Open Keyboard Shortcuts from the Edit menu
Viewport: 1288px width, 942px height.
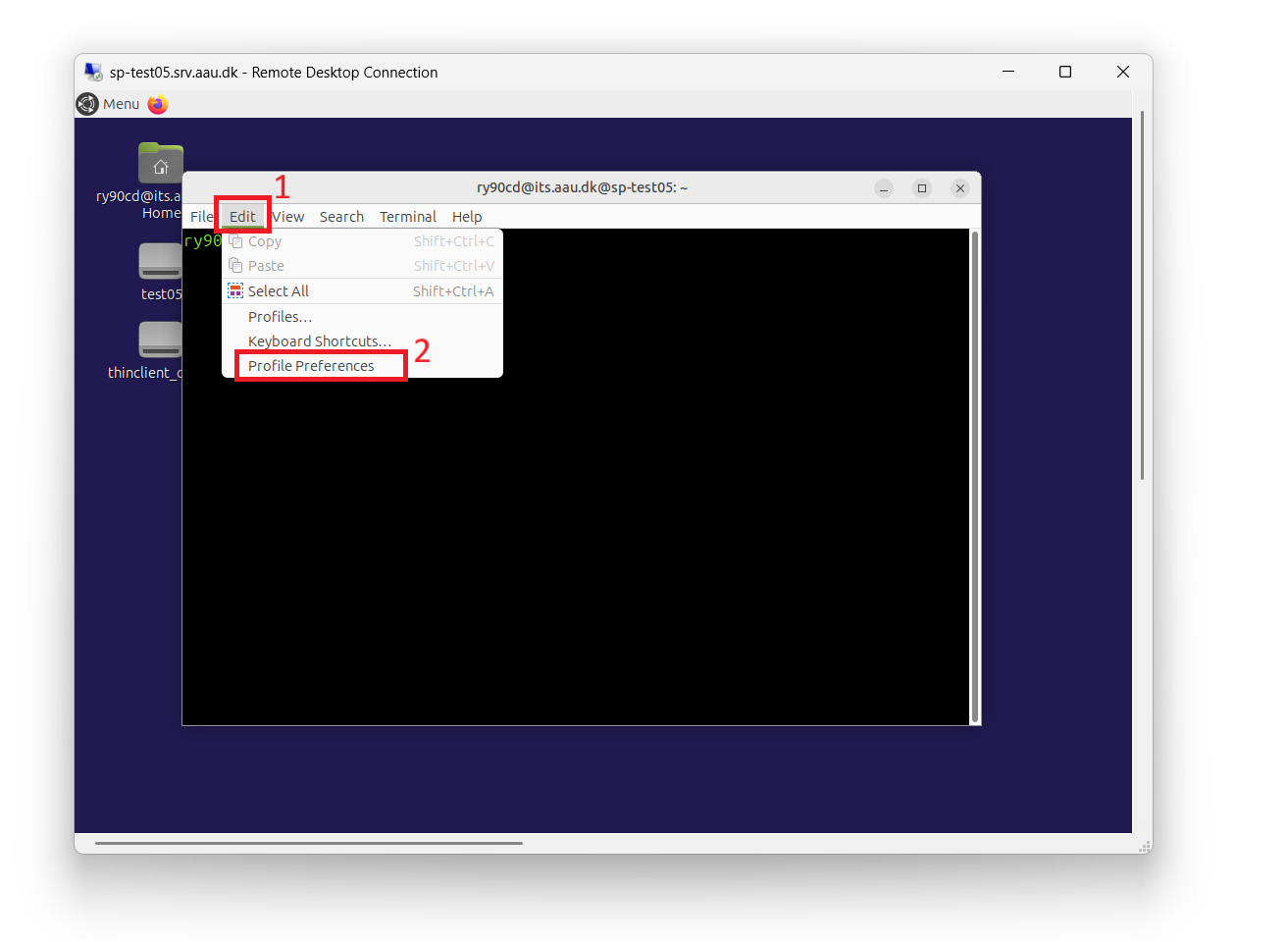(x=319, y=340)
